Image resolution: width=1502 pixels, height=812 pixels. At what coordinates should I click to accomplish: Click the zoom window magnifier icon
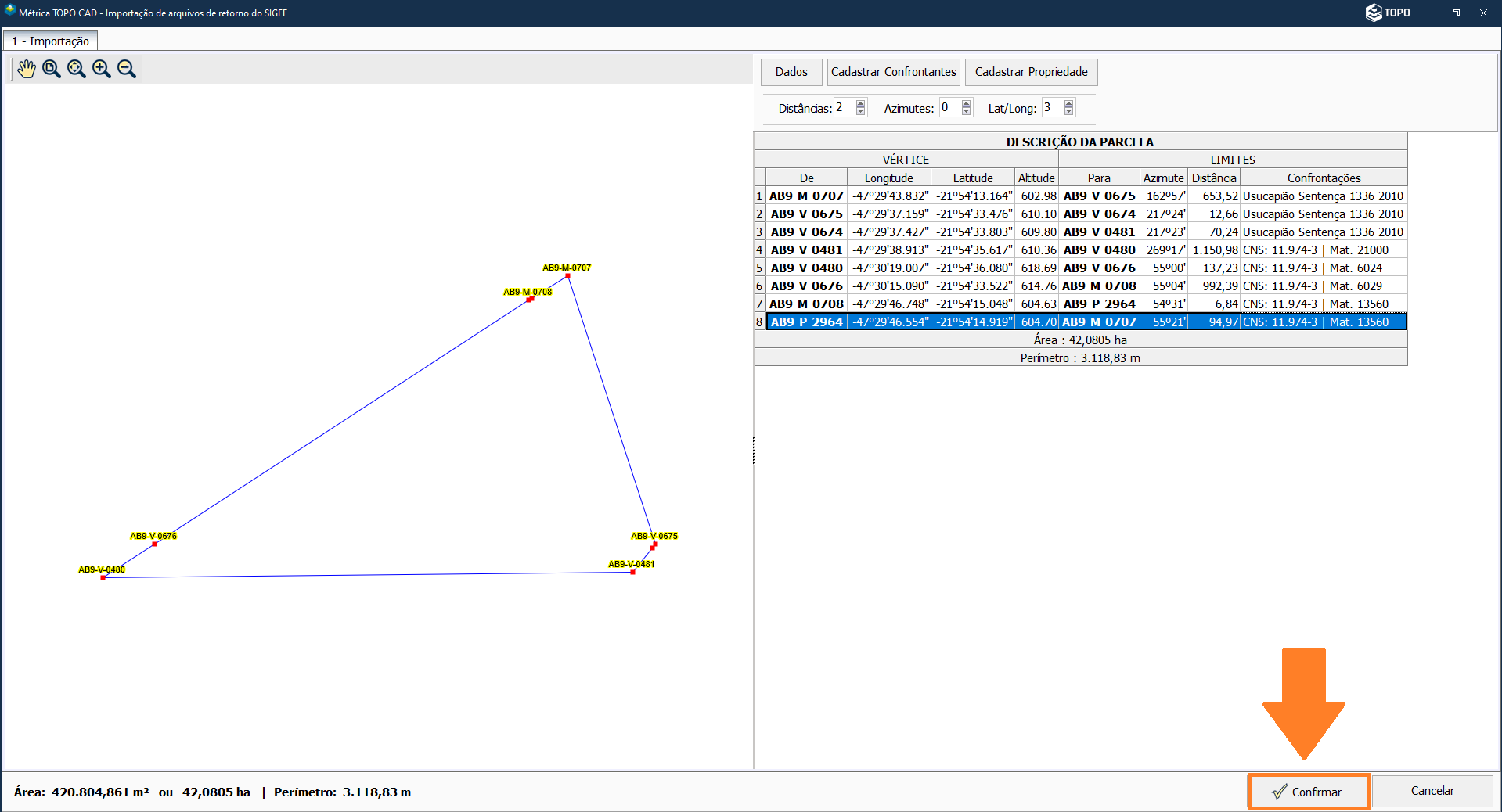[x=52, y=69]
